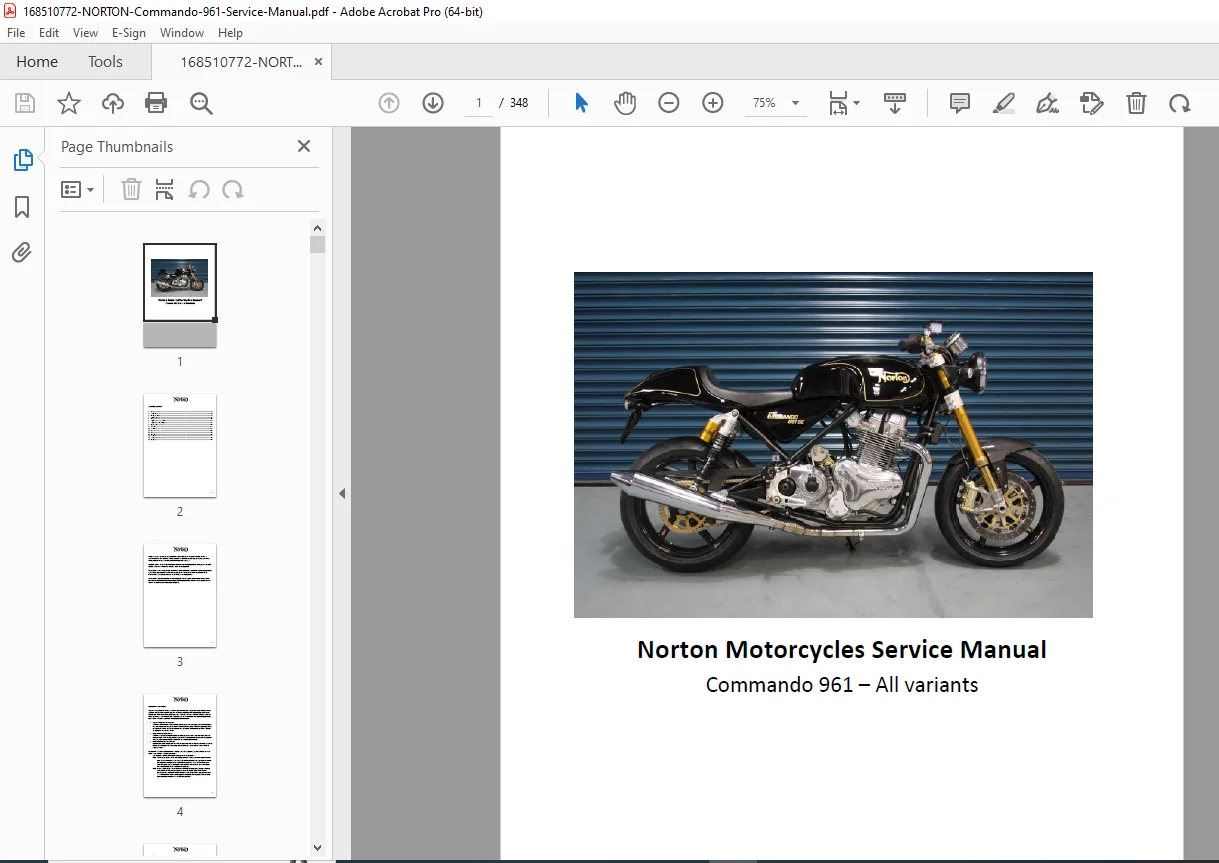The image size is (1219, 863).
Task: Open the View menu
Action: click(x=86, y=32)
